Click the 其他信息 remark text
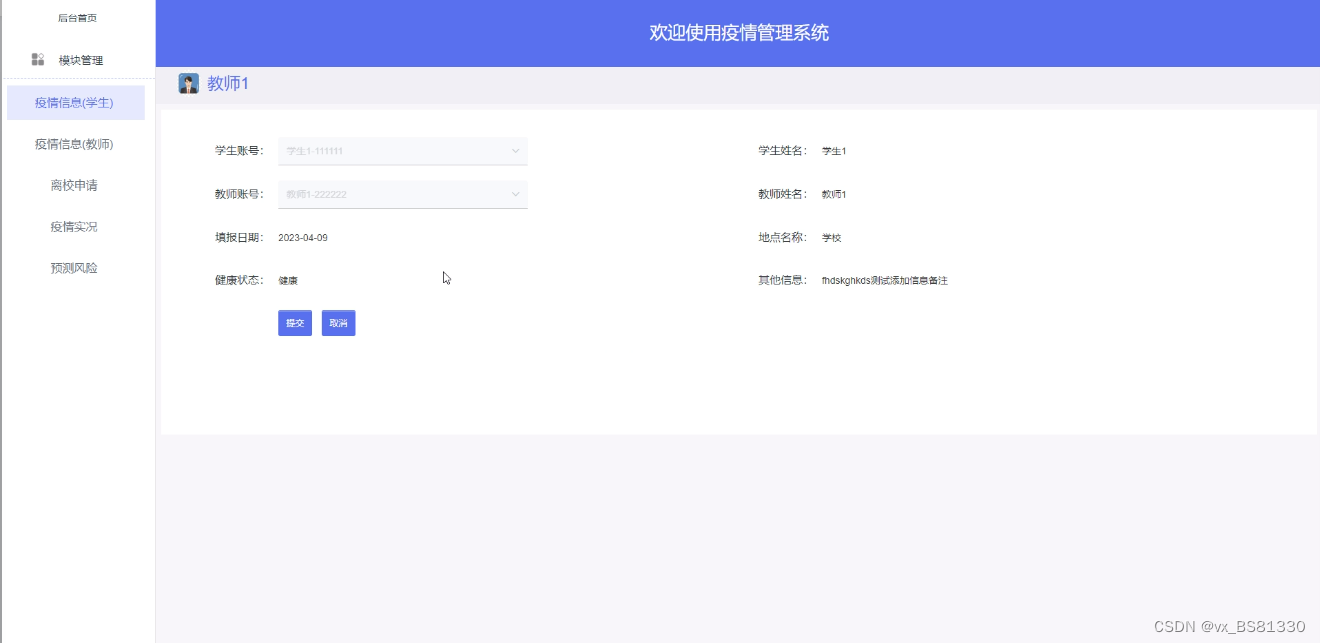Screen dimensions: 1320x643 885,281
